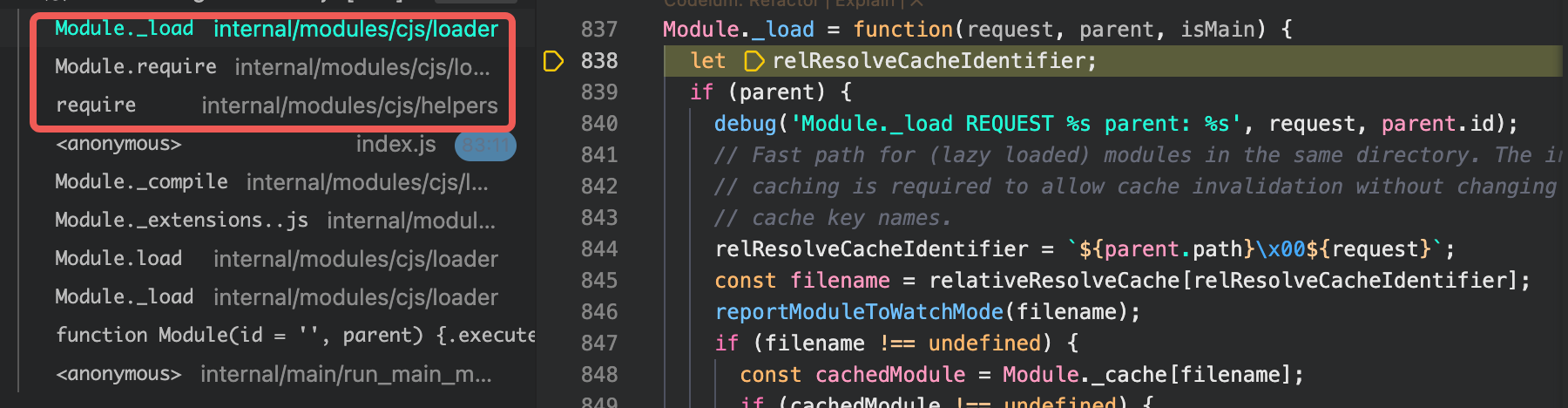Click the inline execution pointer icon before relResolveCacheIdentifier
The height and width of the screenshot is (408, 1568).
tap(754, 61)
